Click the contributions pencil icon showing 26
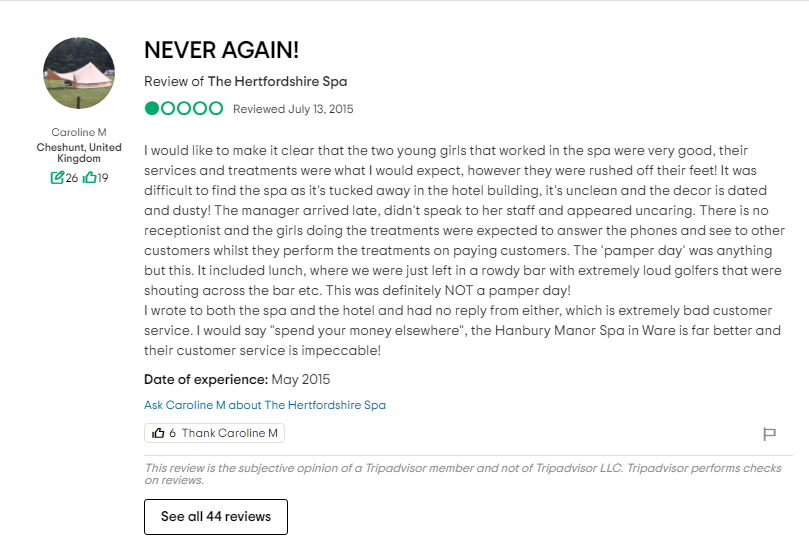Viewport: 809px width, 555px height. [x=57, y=177]
